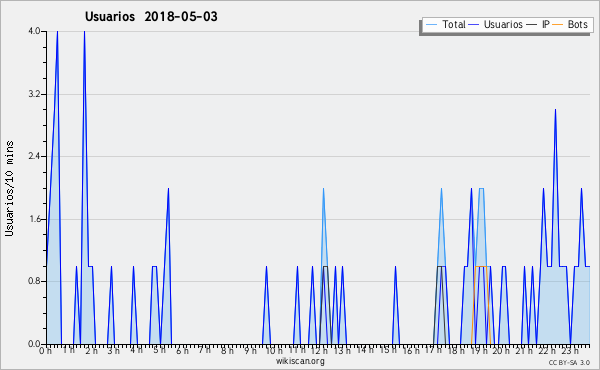Click the '0 h' x-axis label
This screenshot has width=600, height=370.
[x=46, y=351]
